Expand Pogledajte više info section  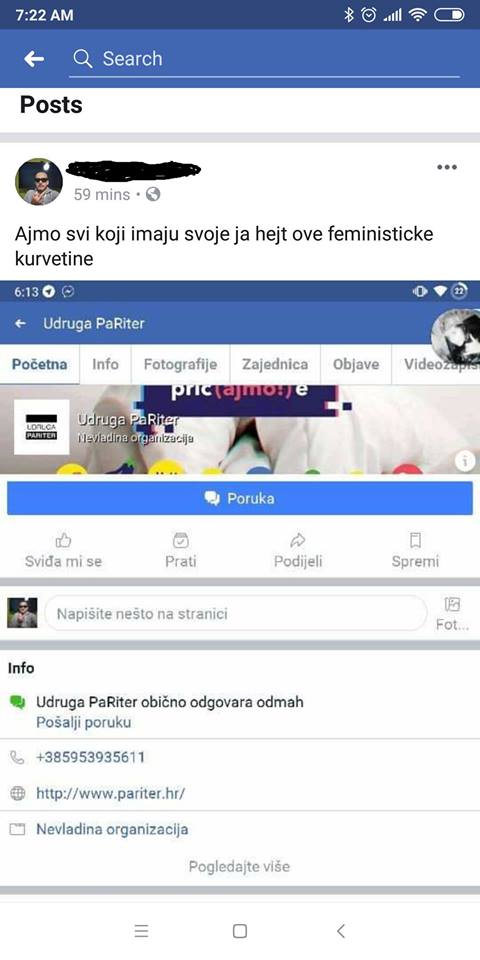click(239, 866)
